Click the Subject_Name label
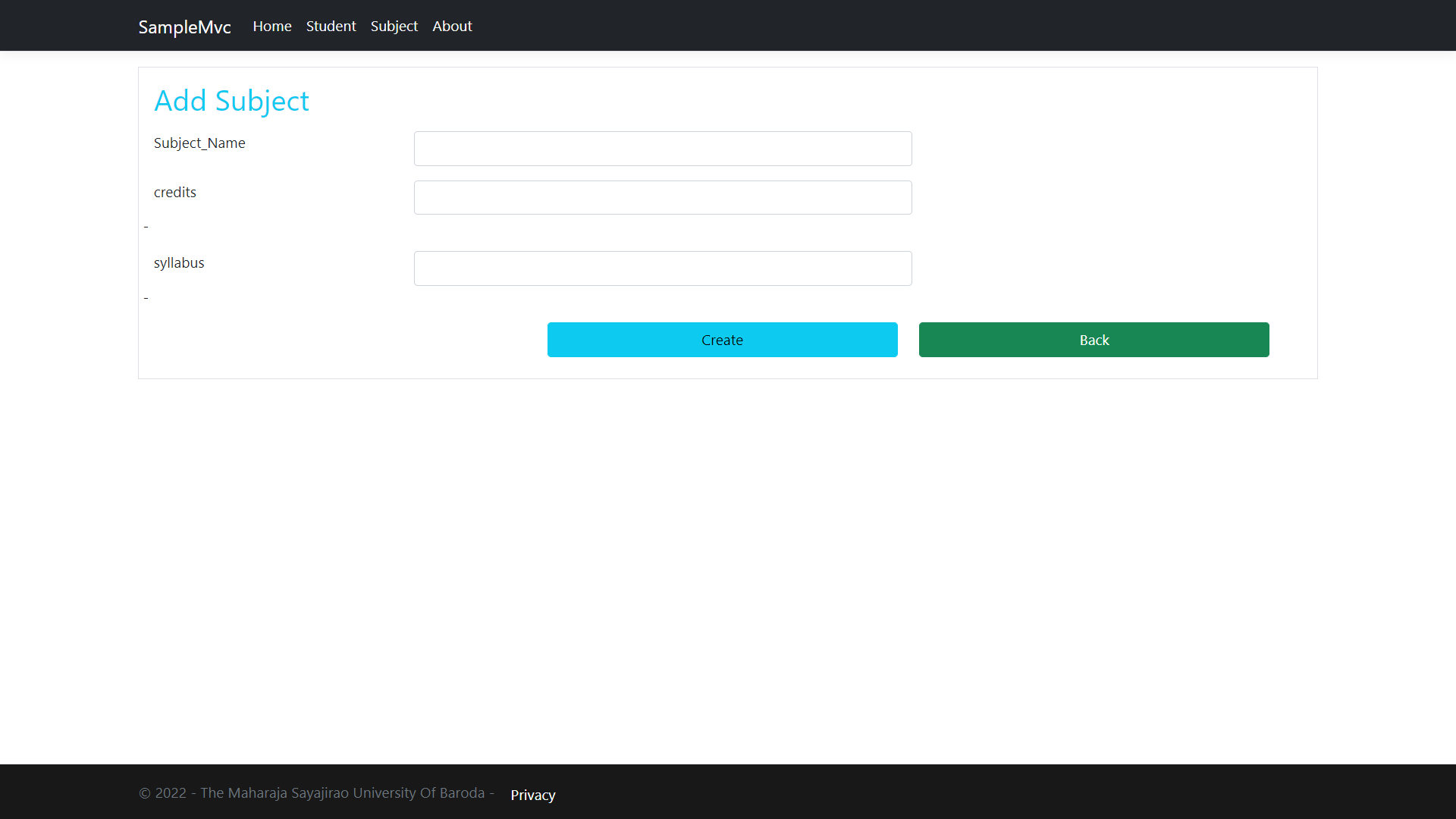The height and width of the screenshot is (819, 1456). point(199,143)
